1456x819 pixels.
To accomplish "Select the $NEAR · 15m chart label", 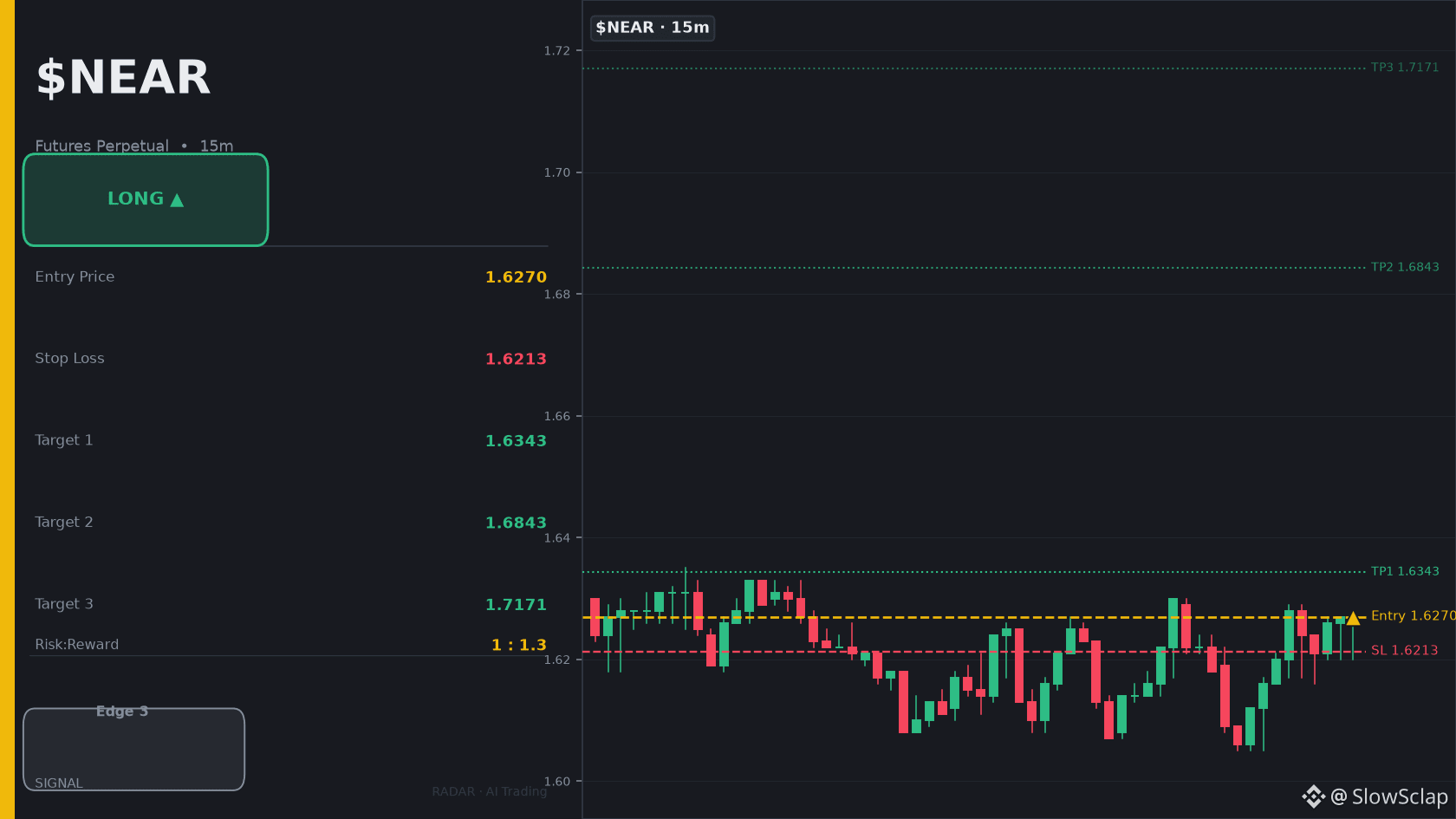I will pos(653,28).
